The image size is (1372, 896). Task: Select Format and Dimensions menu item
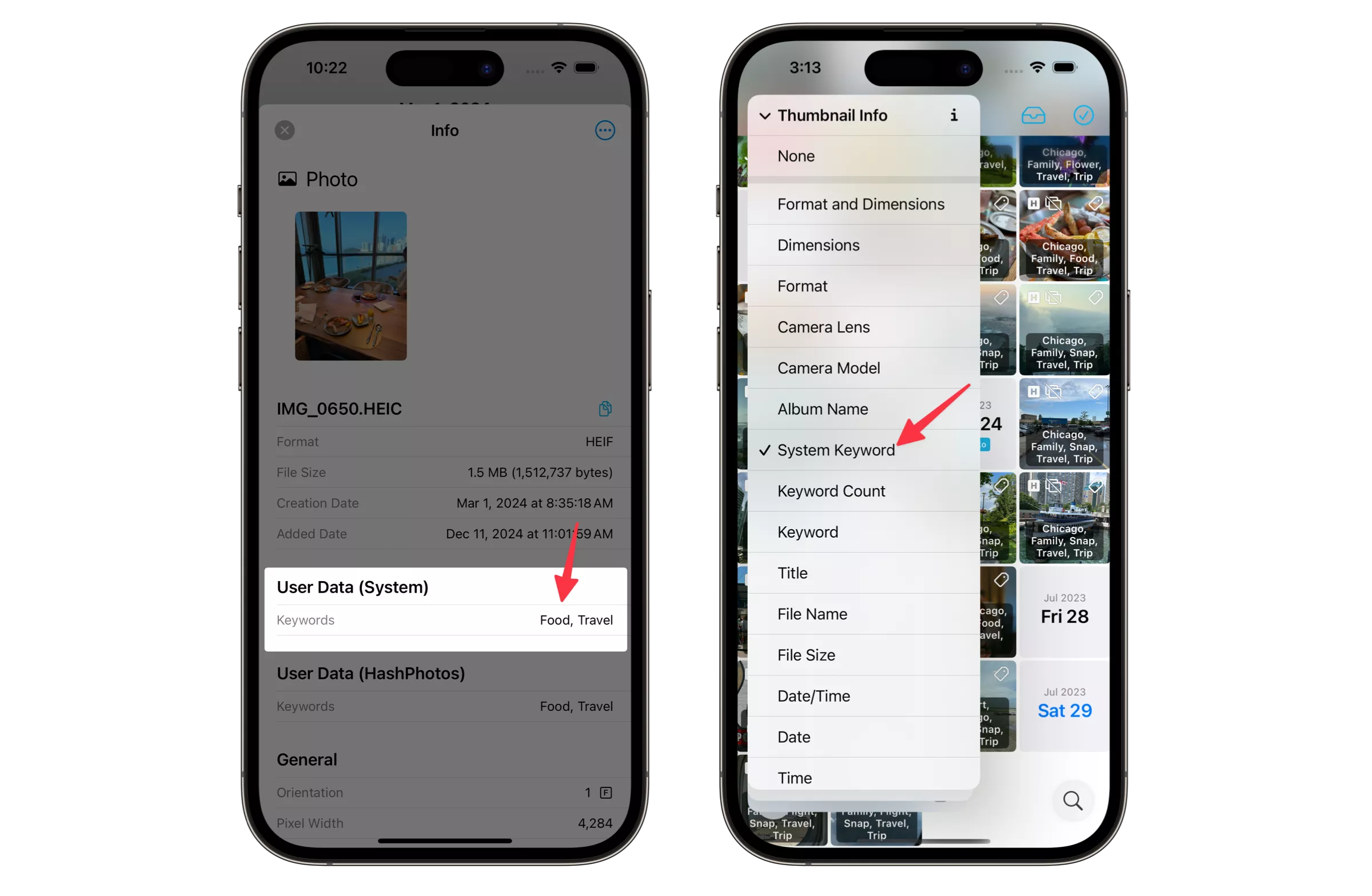click(x=861, y=204)
